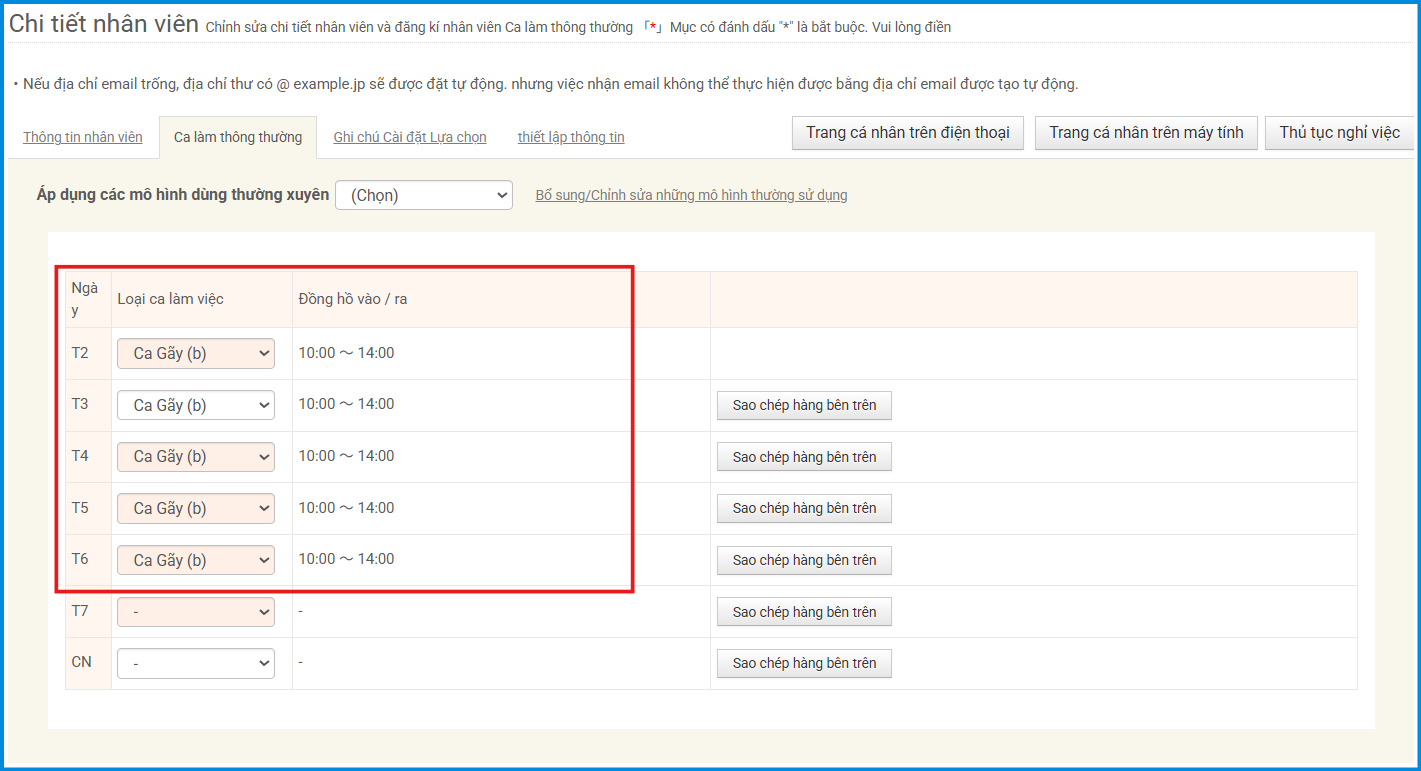Click Sao chép hàng bên trên for T3
Image resolution: width=1421 pixels, height=771 pixels.
[804, 405]
